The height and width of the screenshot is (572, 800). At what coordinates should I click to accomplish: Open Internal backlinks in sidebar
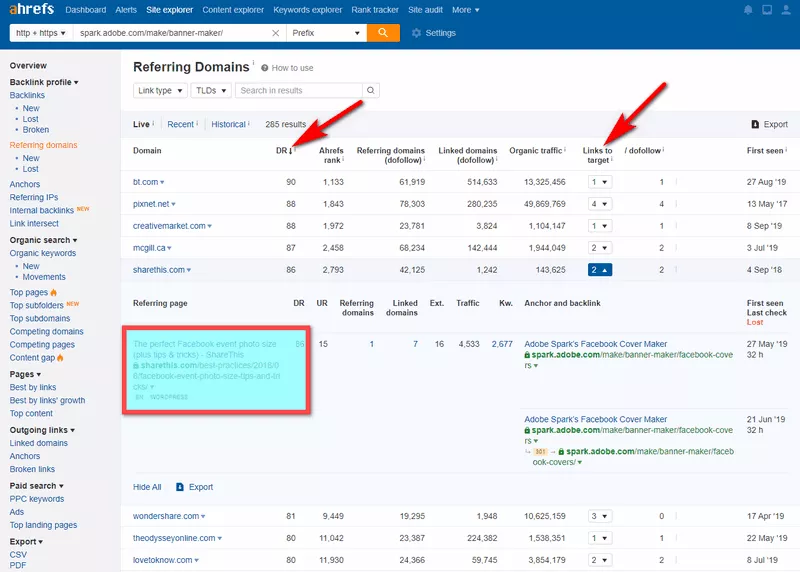[42, 210]
